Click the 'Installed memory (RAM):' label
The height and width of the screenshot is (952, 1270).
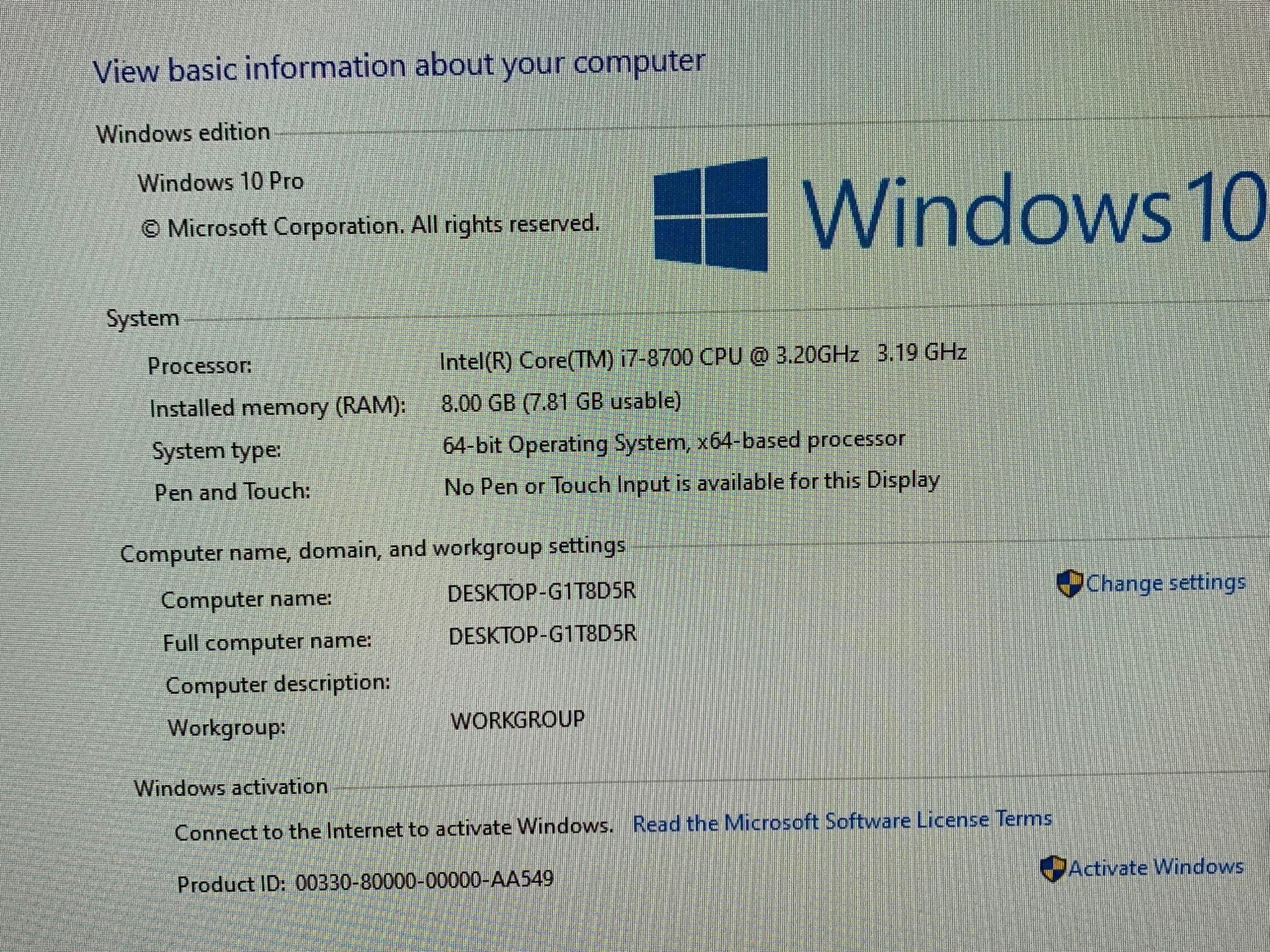click(277, 407)
